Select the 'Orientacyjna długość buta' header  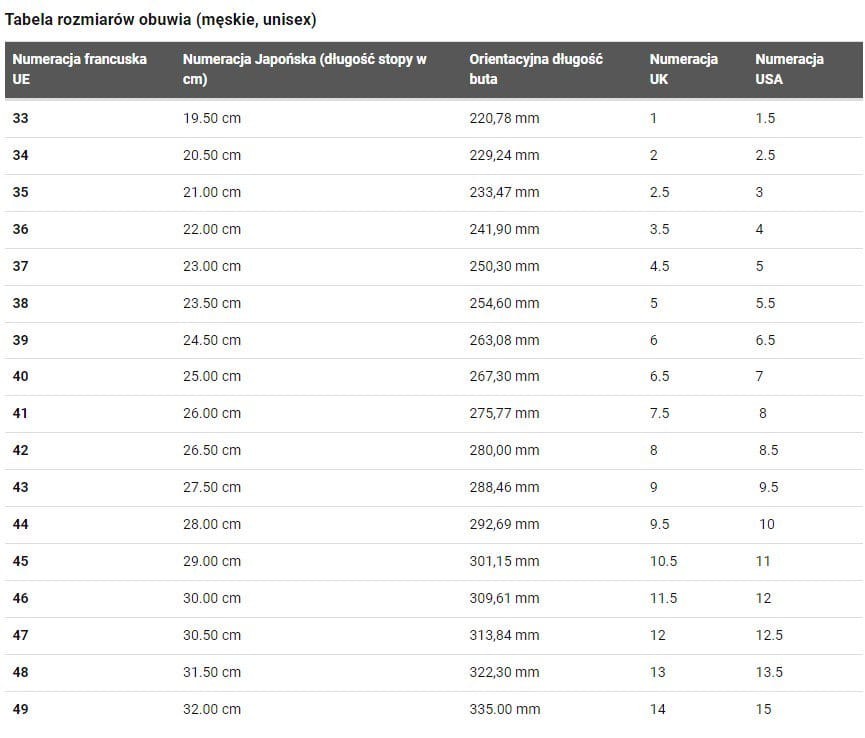[x=535, y=69]
